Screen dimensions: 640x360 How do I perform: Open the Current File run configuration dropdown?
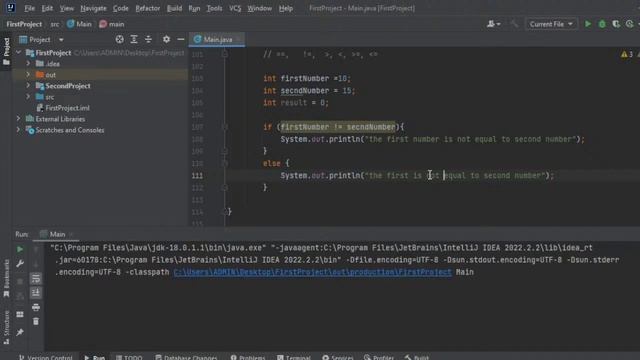(551, 24)
